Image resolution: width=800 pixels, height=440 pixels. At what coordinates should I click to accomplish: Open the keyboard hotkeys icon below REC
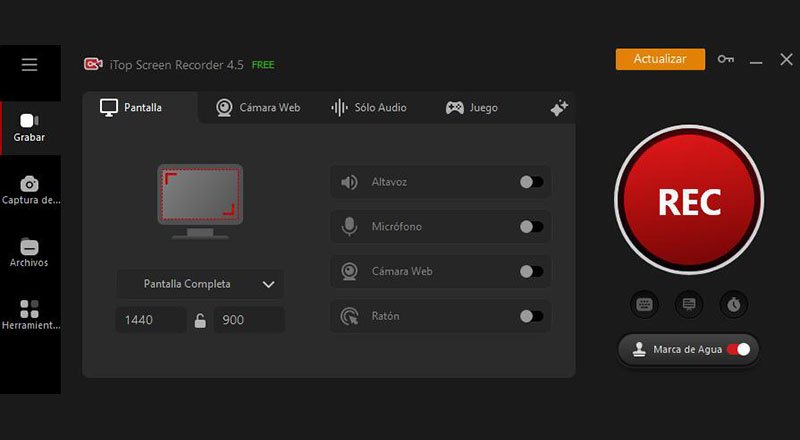click(644, 304)
